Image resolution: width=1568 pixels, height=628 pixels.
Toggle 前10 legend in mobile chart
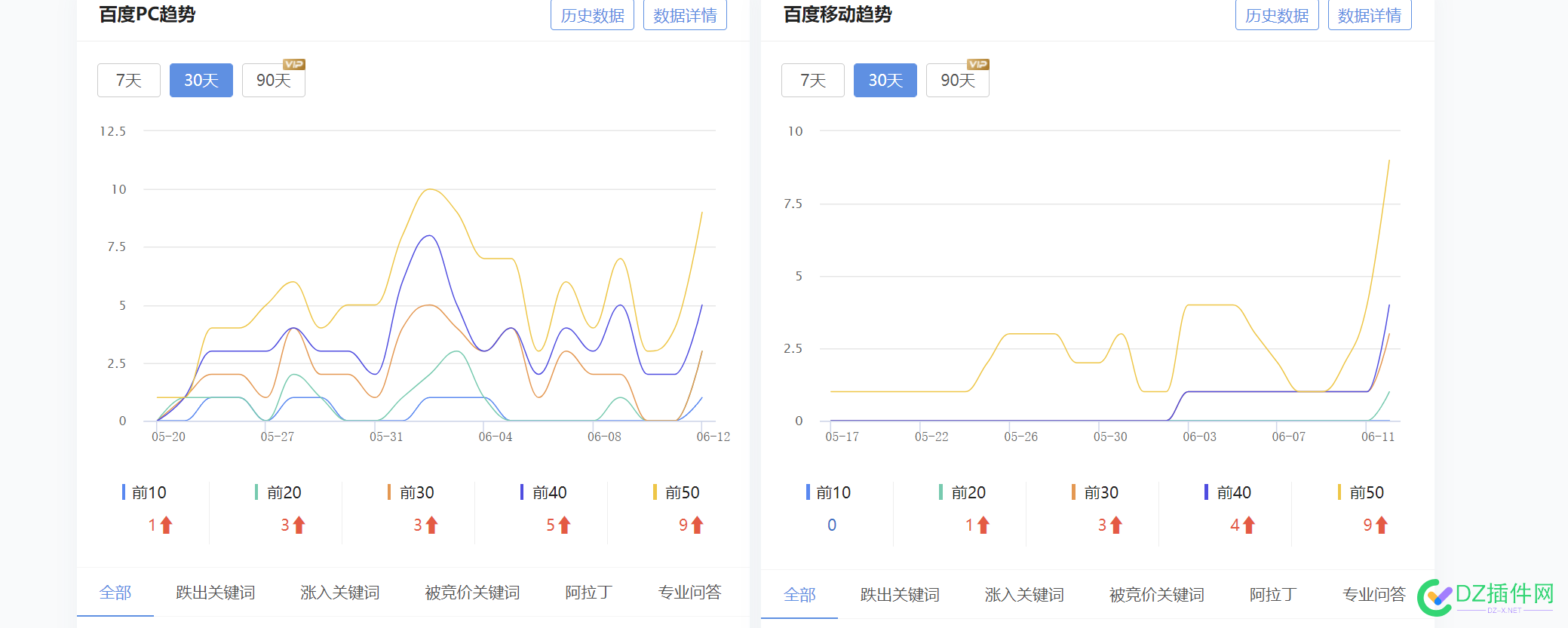pos(828,492)
